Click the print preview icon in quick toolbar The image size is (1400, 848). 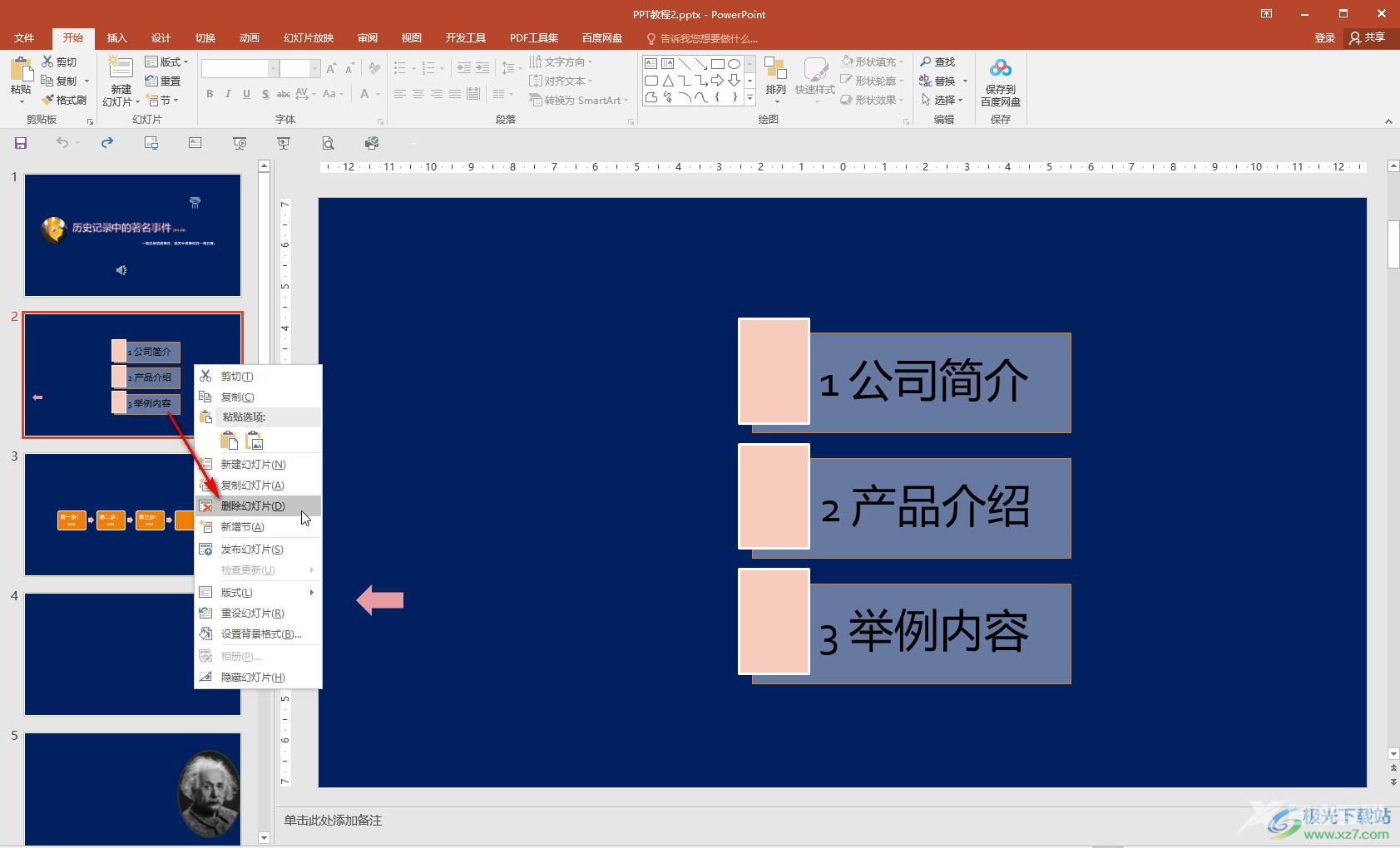click(329, 143)
